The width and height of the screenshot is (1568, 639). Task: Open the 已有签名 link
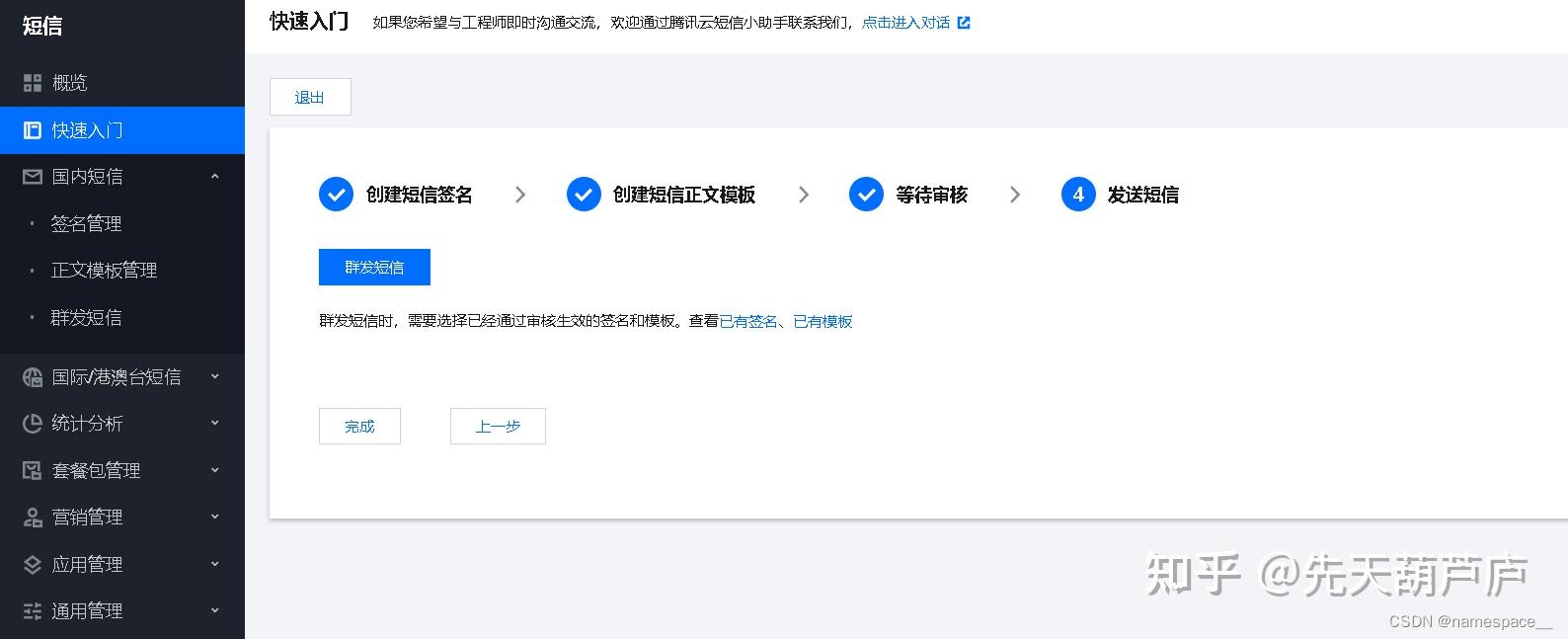pyautogui.click(x=748, y=321)
